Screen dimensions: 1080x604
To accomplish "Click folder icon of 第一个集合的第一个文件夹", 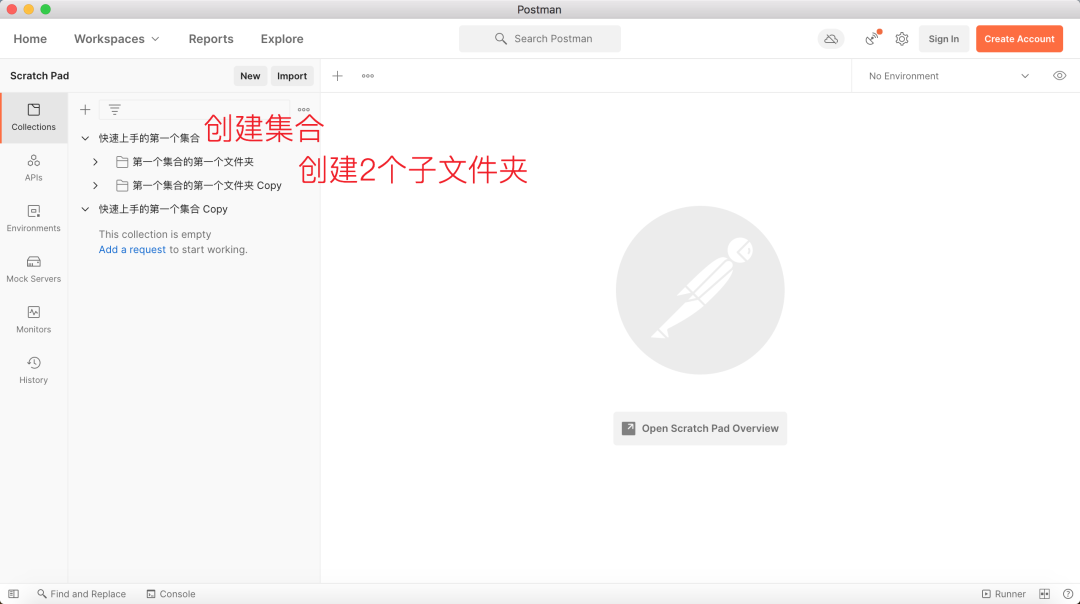I will pyautogui.click(x=122, y=162).
